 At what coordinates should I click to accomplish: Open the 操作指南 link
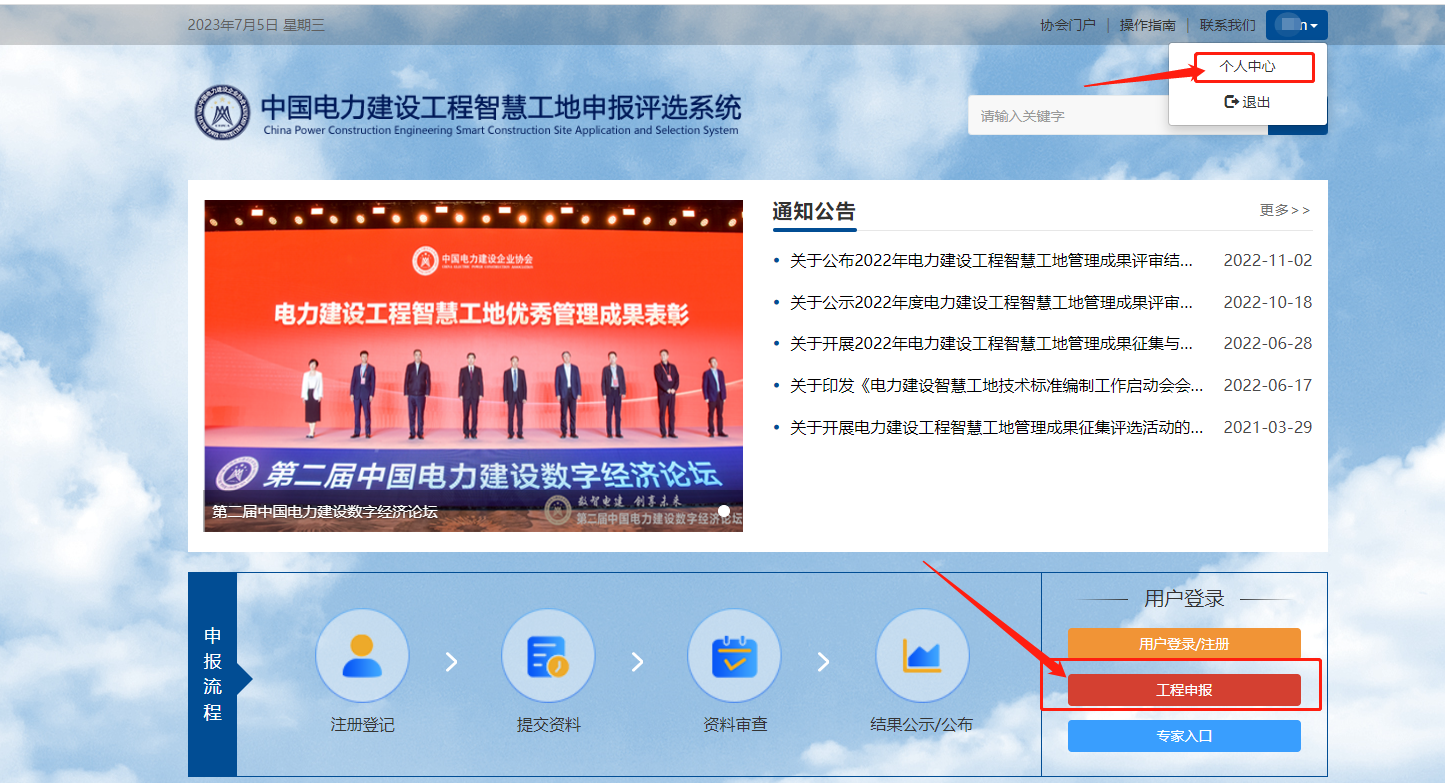(1147, 25)
